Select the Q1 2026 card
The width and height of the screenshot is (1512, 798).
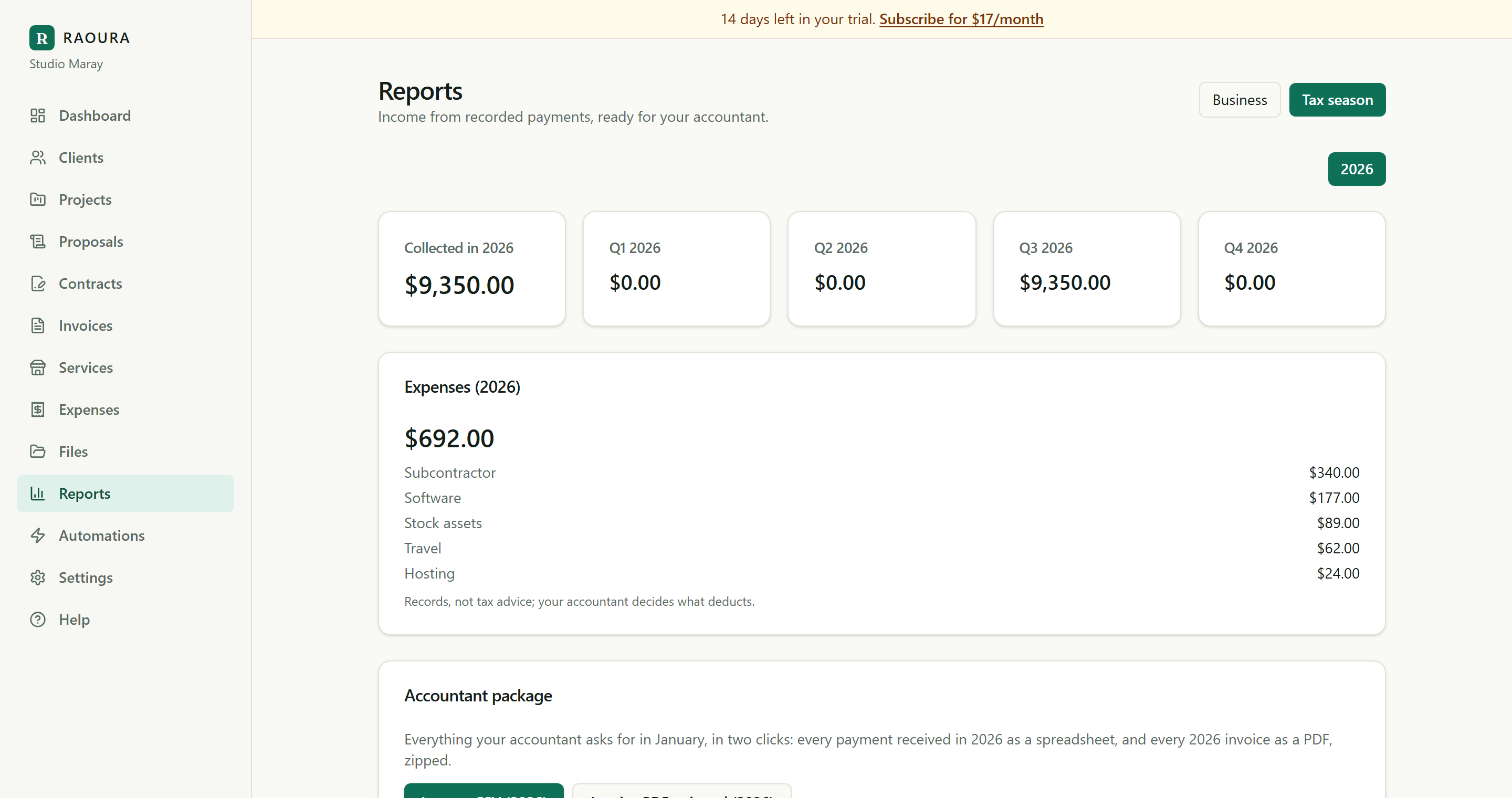coord(677,269)
